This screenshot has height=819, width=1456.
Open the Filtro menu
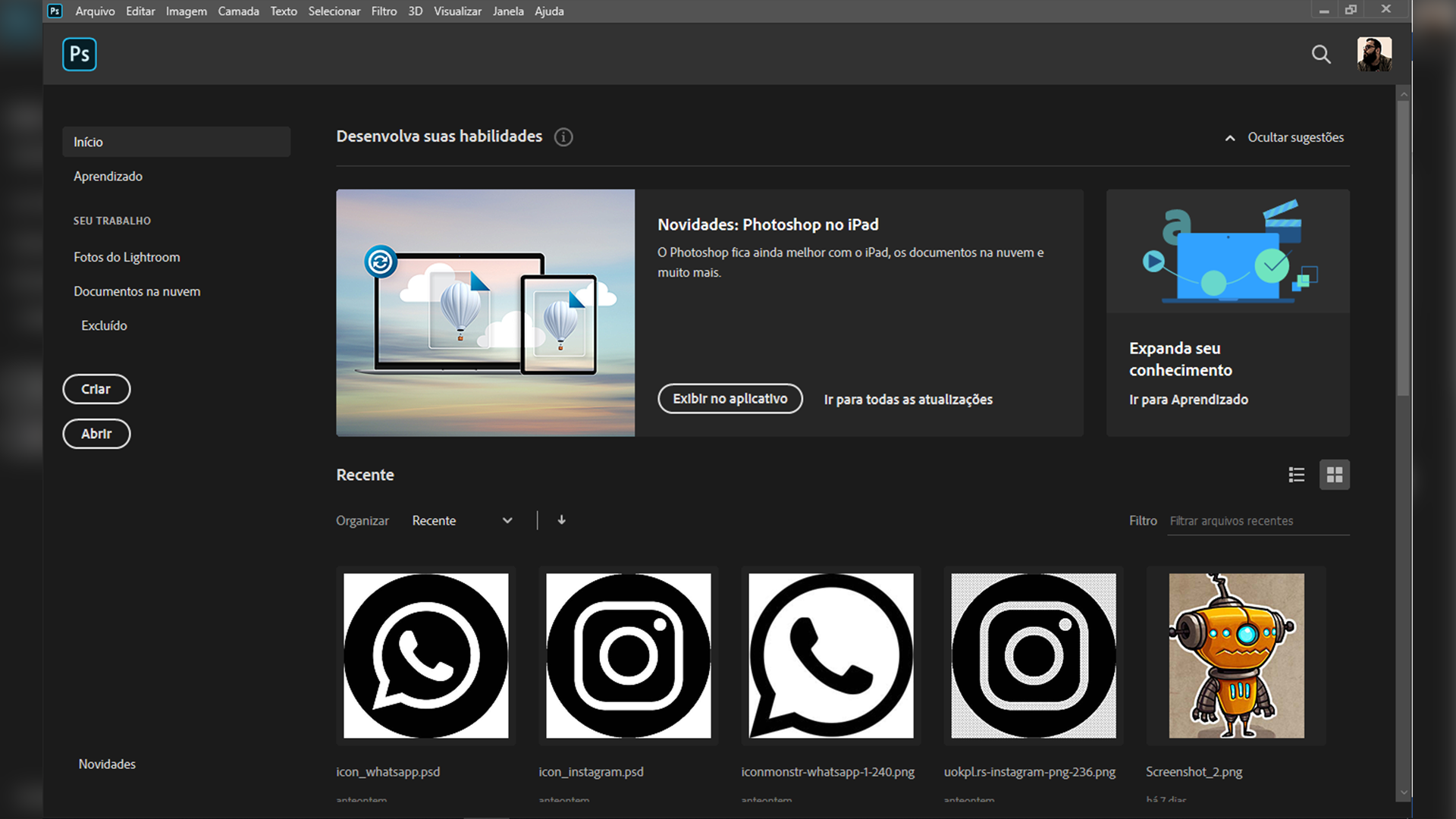pos(384,11)
